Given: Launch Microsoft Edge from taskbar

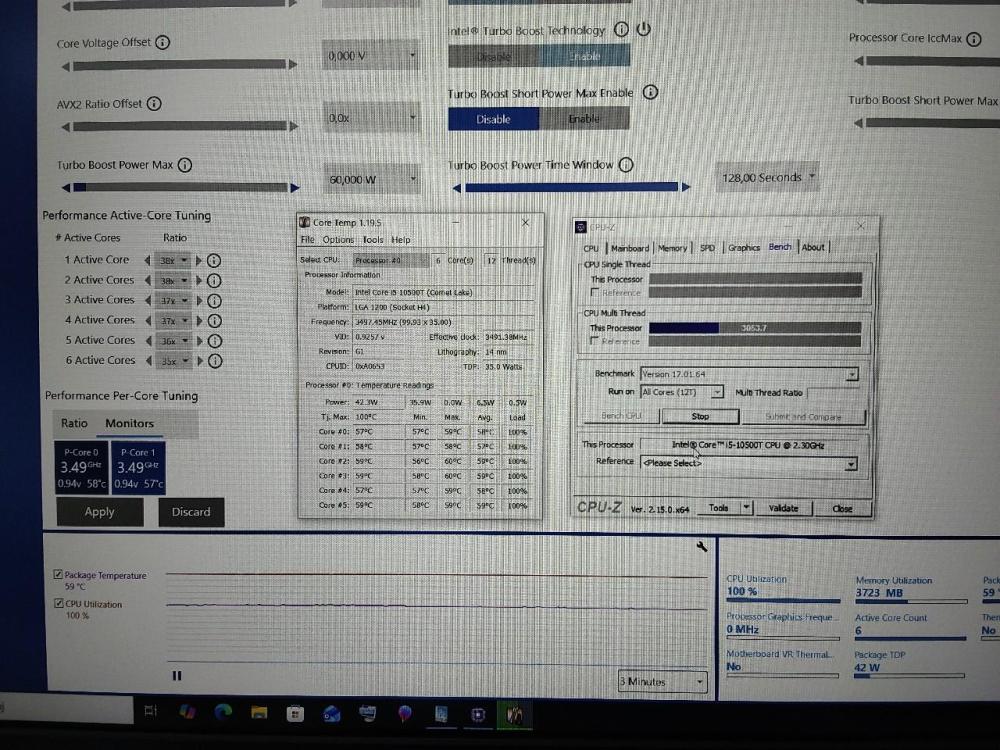Looking at the screenshot, I should click(x=223, y=712).
